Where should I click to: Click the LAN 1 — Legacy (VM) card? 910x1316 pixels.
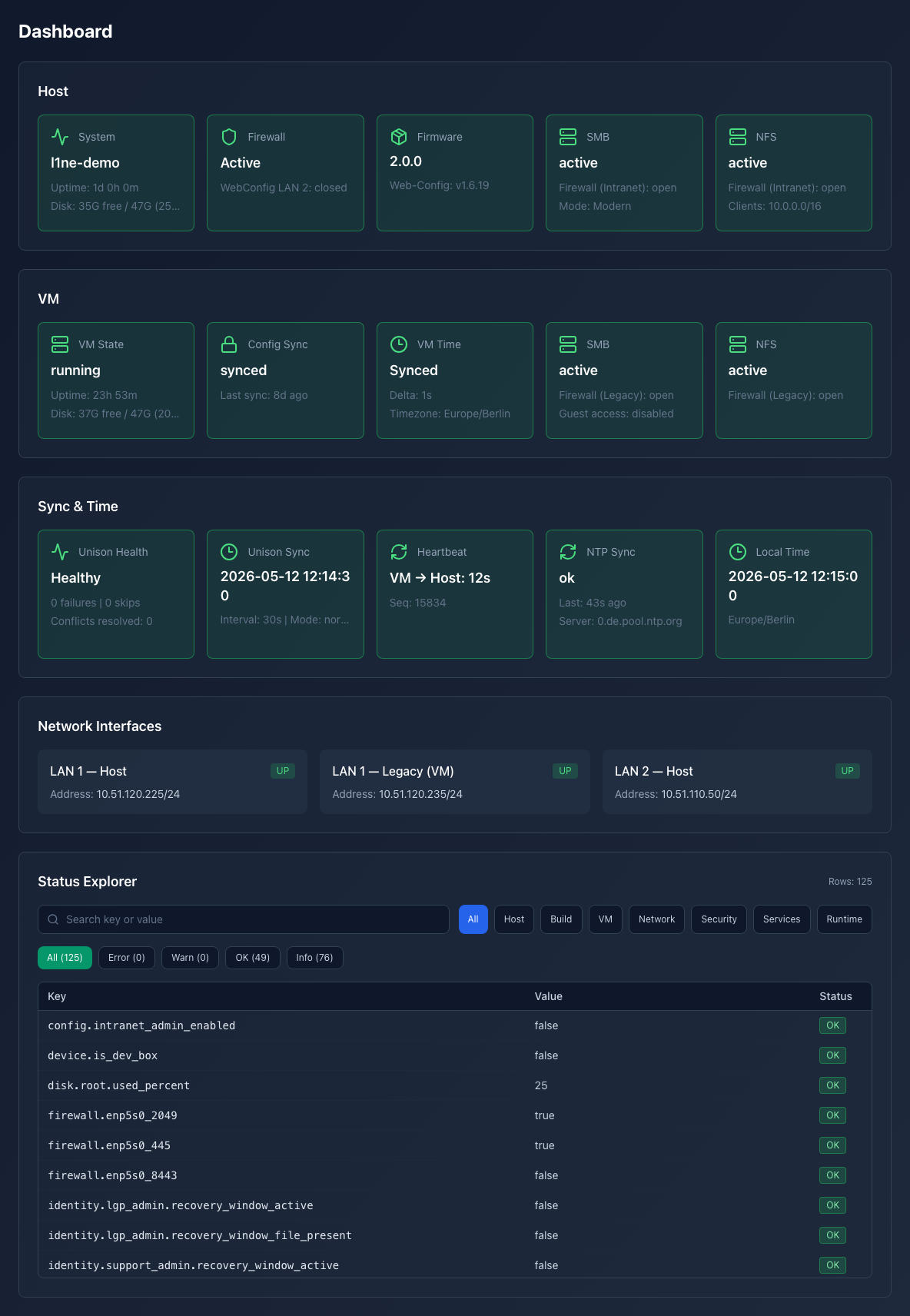pyautogui.click(x=455, y=782)
